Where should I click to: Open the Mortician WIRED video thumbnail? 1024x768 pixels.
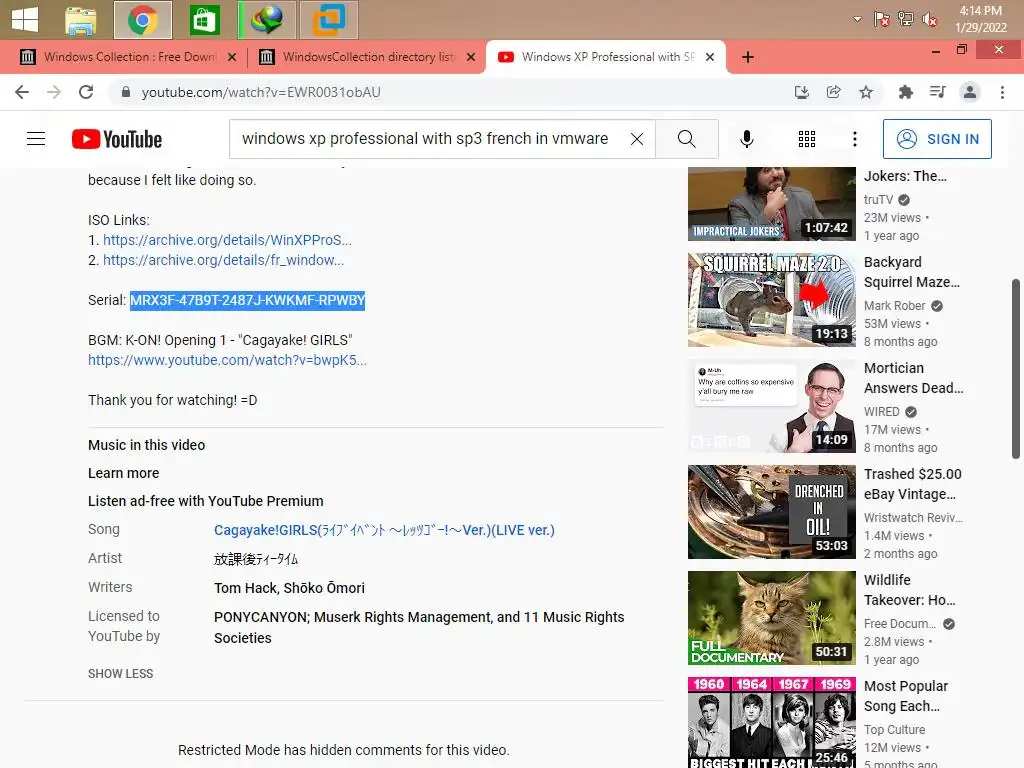[771, 406]
